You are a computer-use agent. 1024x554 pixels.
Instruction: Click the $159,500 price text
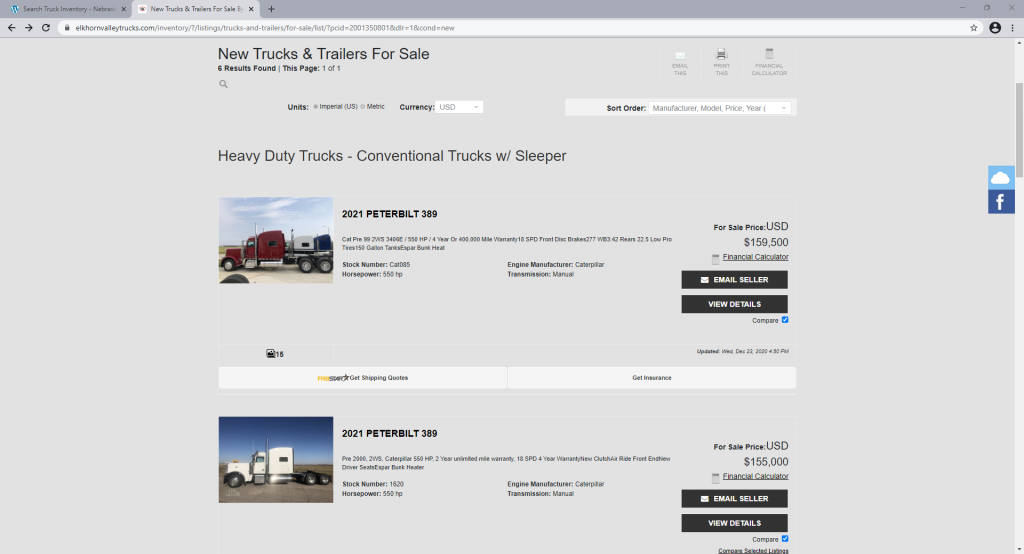click(x=766, y=242)
